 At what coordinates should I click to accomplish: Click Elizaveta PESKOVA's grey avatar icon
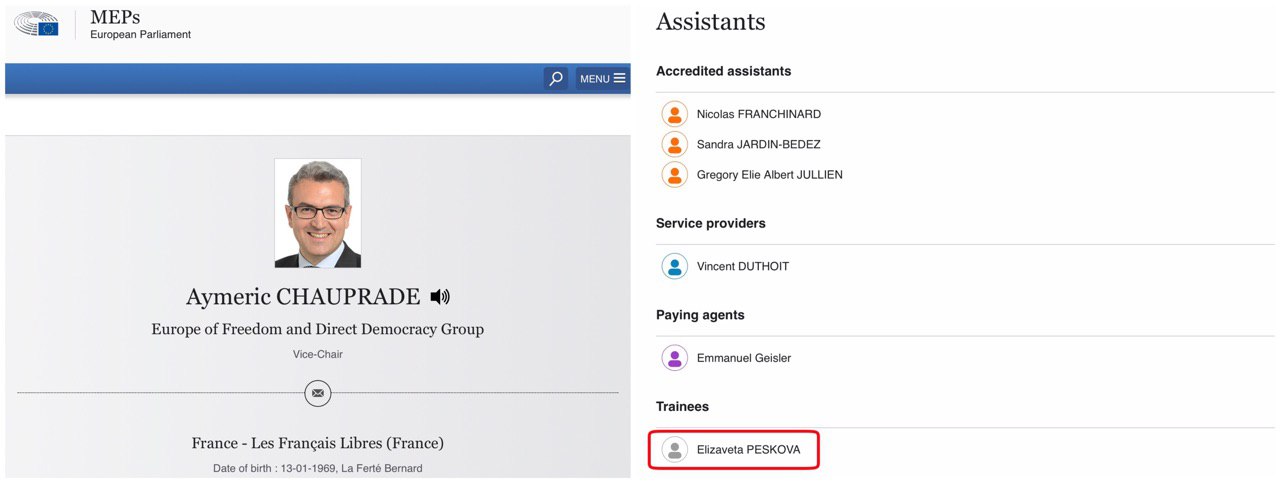point(675,450)
